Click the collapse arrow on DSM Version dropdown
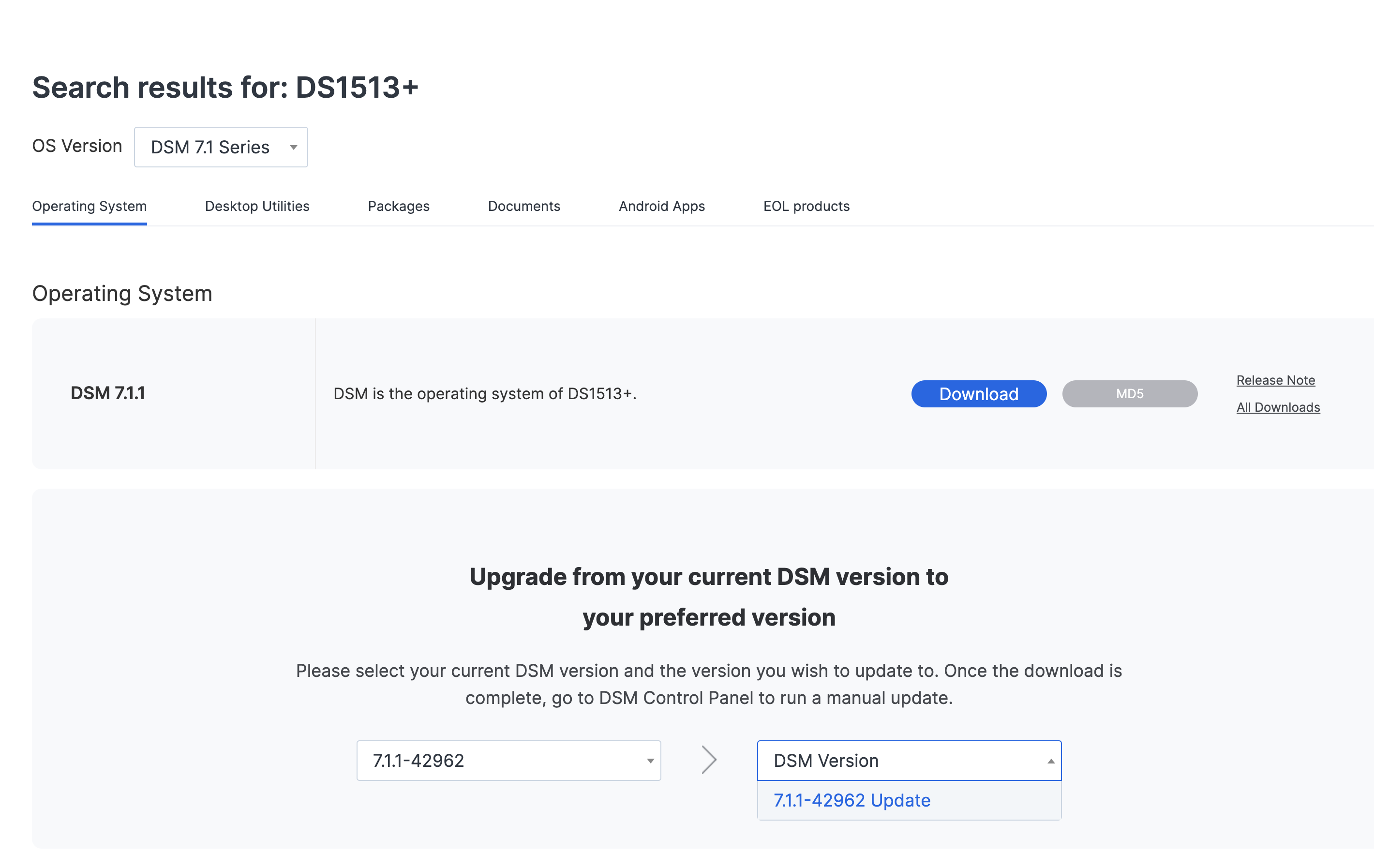Image resolution: width=1374 pixels, height=868 pixels. click(x=1050, y=760)
